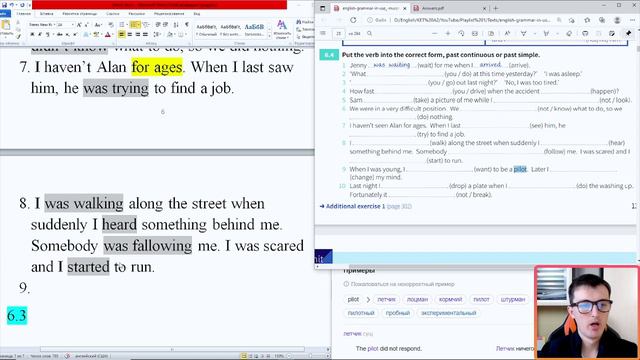This screenshot has height=360, width=640.
Task: Show or hide paragraph marks
Action: [x=187, y=25]
